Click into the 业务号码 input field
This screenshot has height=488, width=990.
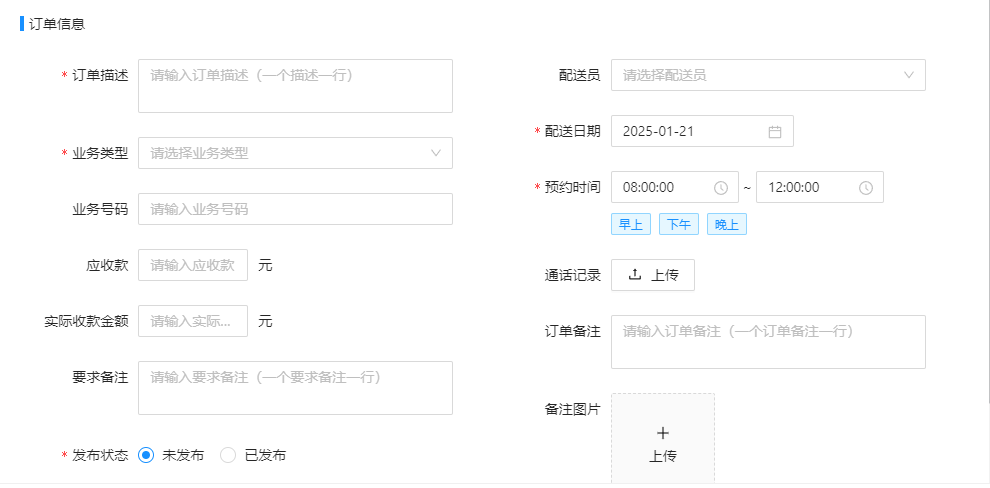tap(295, 209)
